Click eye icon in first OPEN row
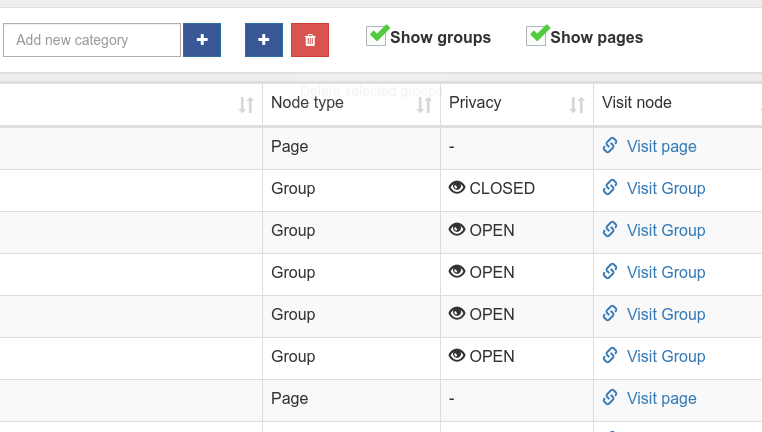762x432 pixels. pyautogui.click(x=457, y=230)
